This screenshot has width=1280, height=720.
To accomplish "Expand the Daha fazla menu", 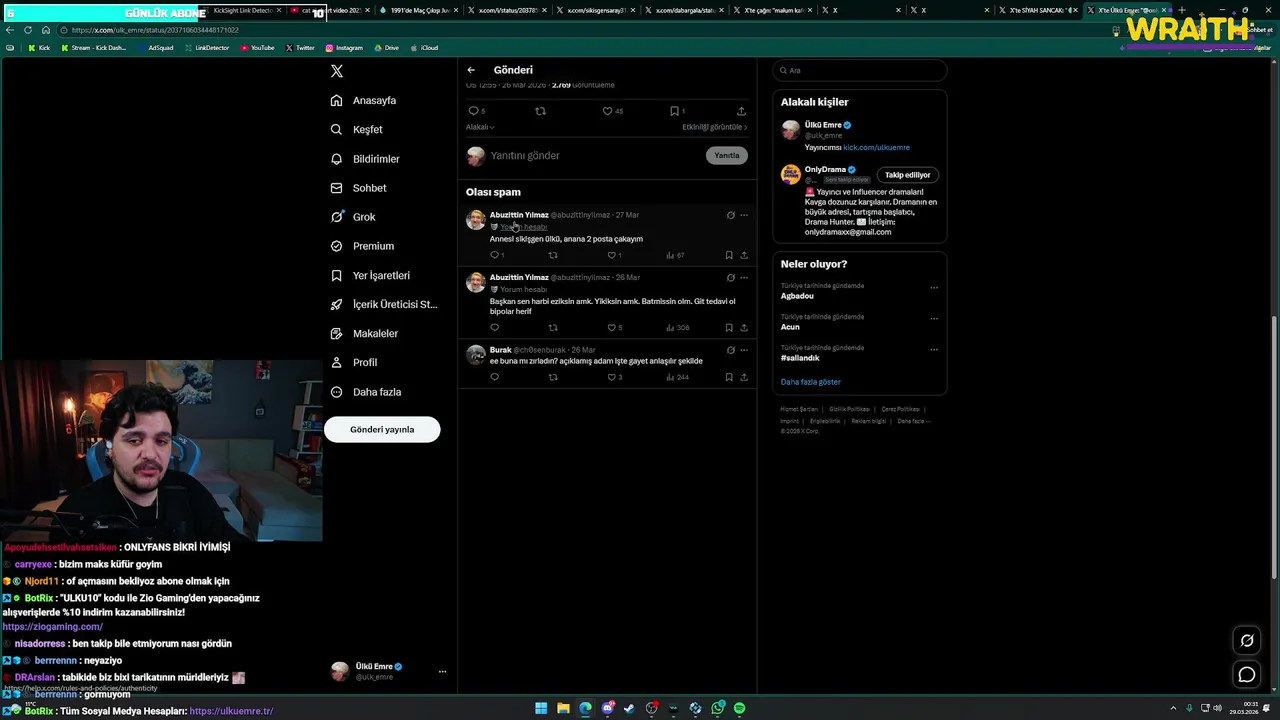I will [366, 392].
